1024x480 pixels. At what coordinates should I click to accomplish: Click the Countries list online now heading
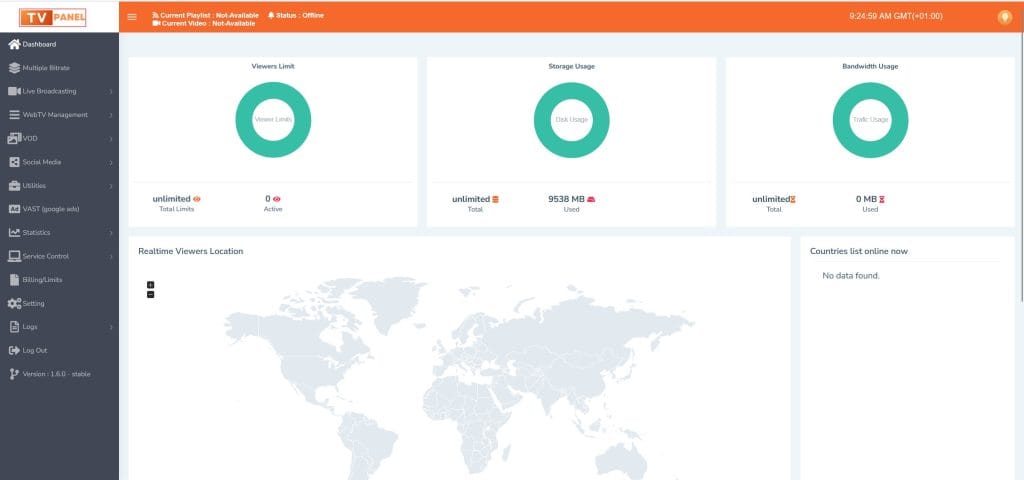(859, 251)
